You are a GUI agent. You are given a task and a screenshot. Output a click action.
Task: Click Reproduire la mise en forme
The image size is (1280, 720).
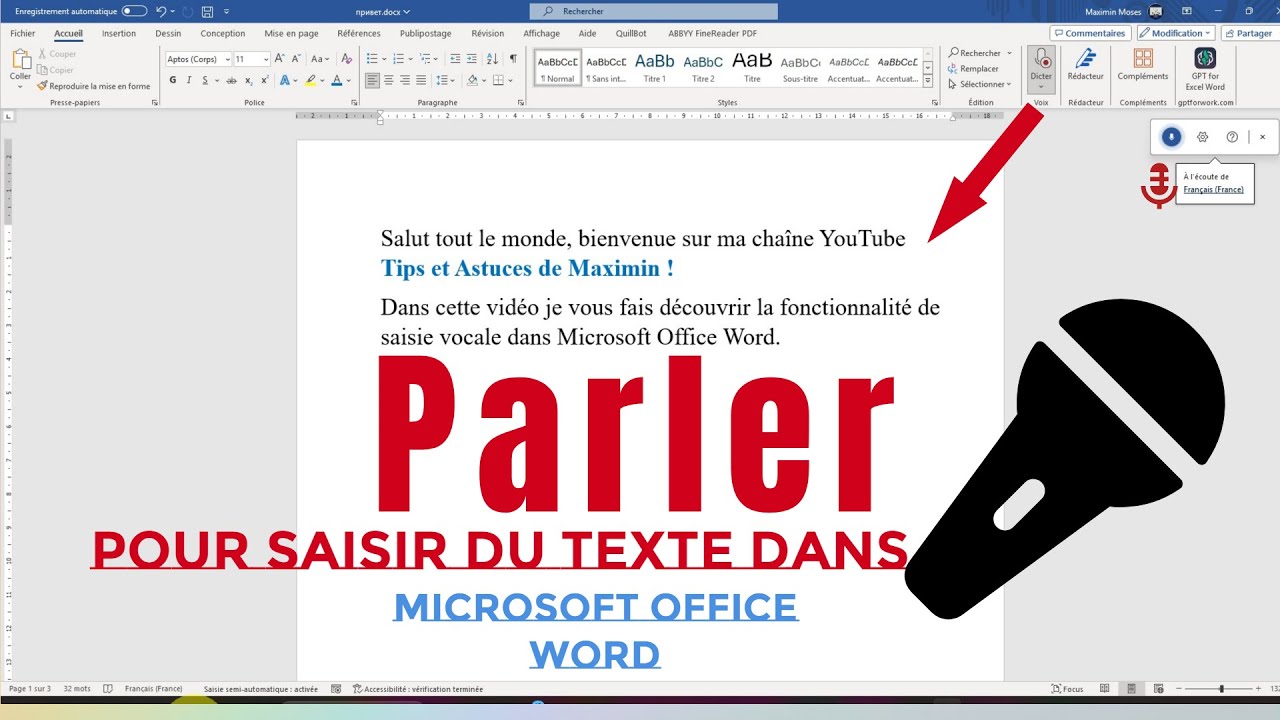click(94, 86)
